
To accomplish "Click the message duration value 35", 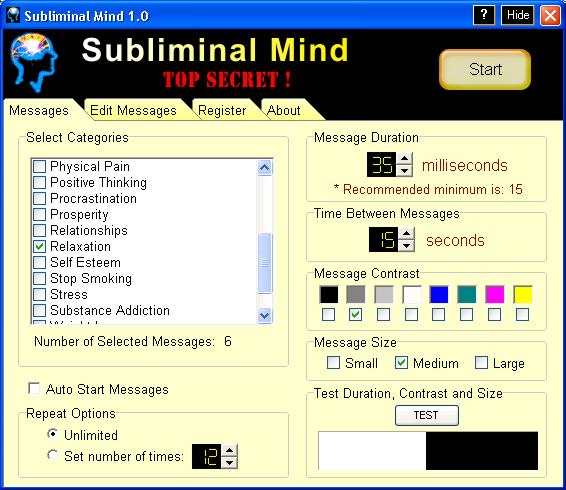I will [x=382, y=165].
